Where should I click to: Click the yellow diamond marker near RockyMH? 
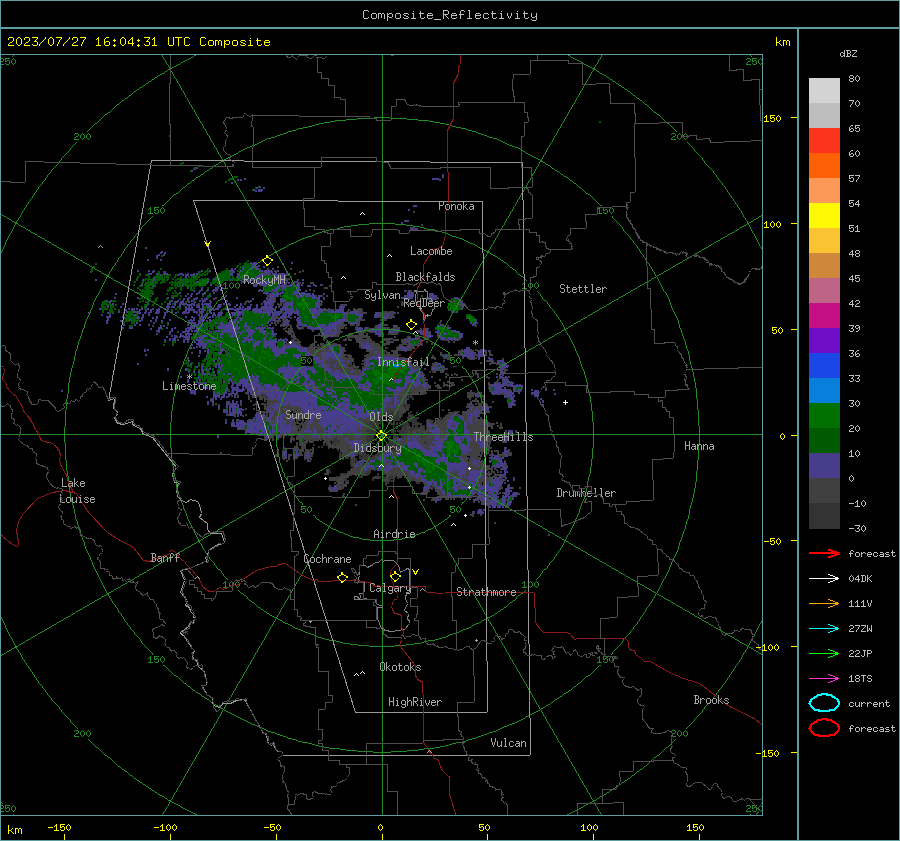click(x=267, y=261)
